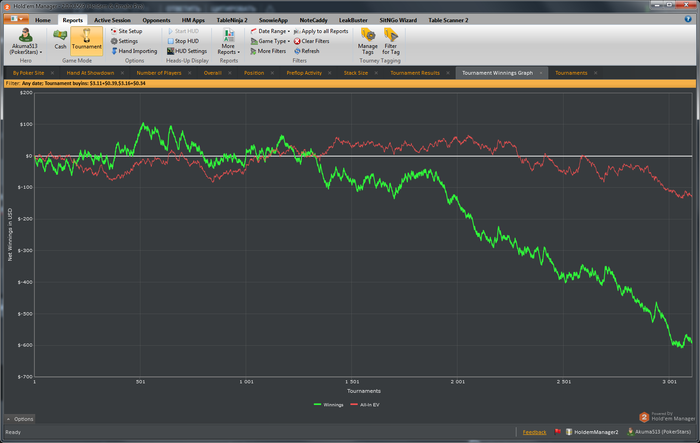Select the Number of Players report tab
Screen dimensions: 700x443
tap(159, 73)
